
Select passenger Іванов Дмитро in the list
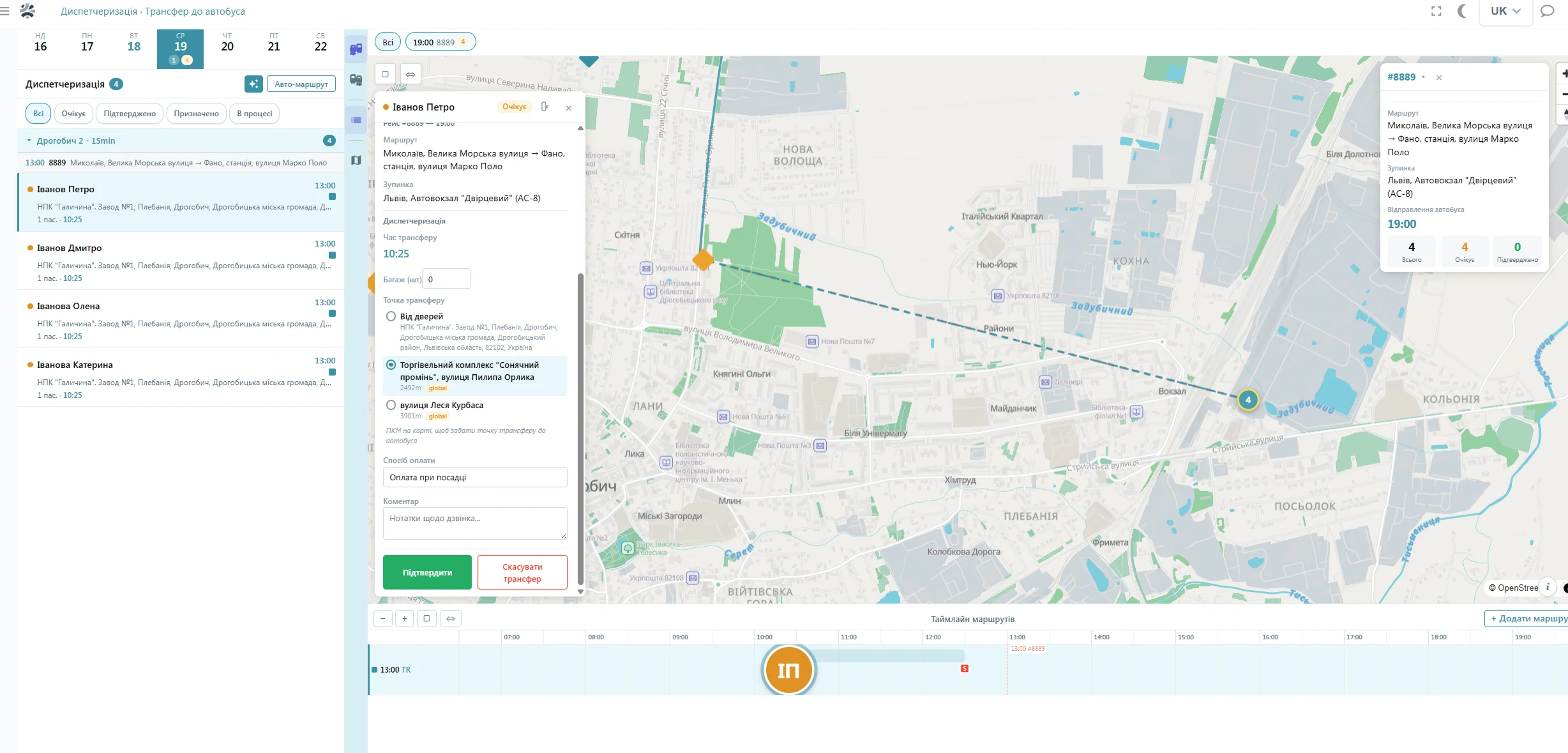(x=181, y=261)
